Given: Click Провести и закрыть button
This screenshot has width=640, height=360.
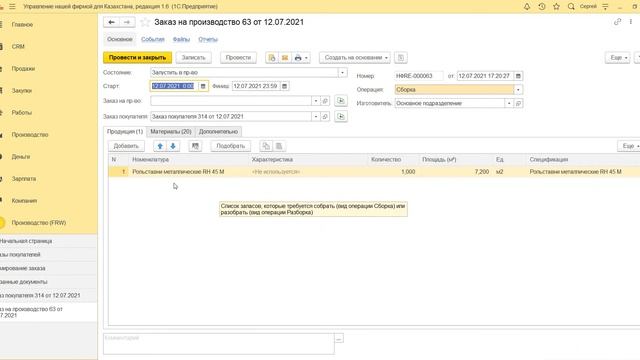Looking at the screenshot, I should (138, 58).
